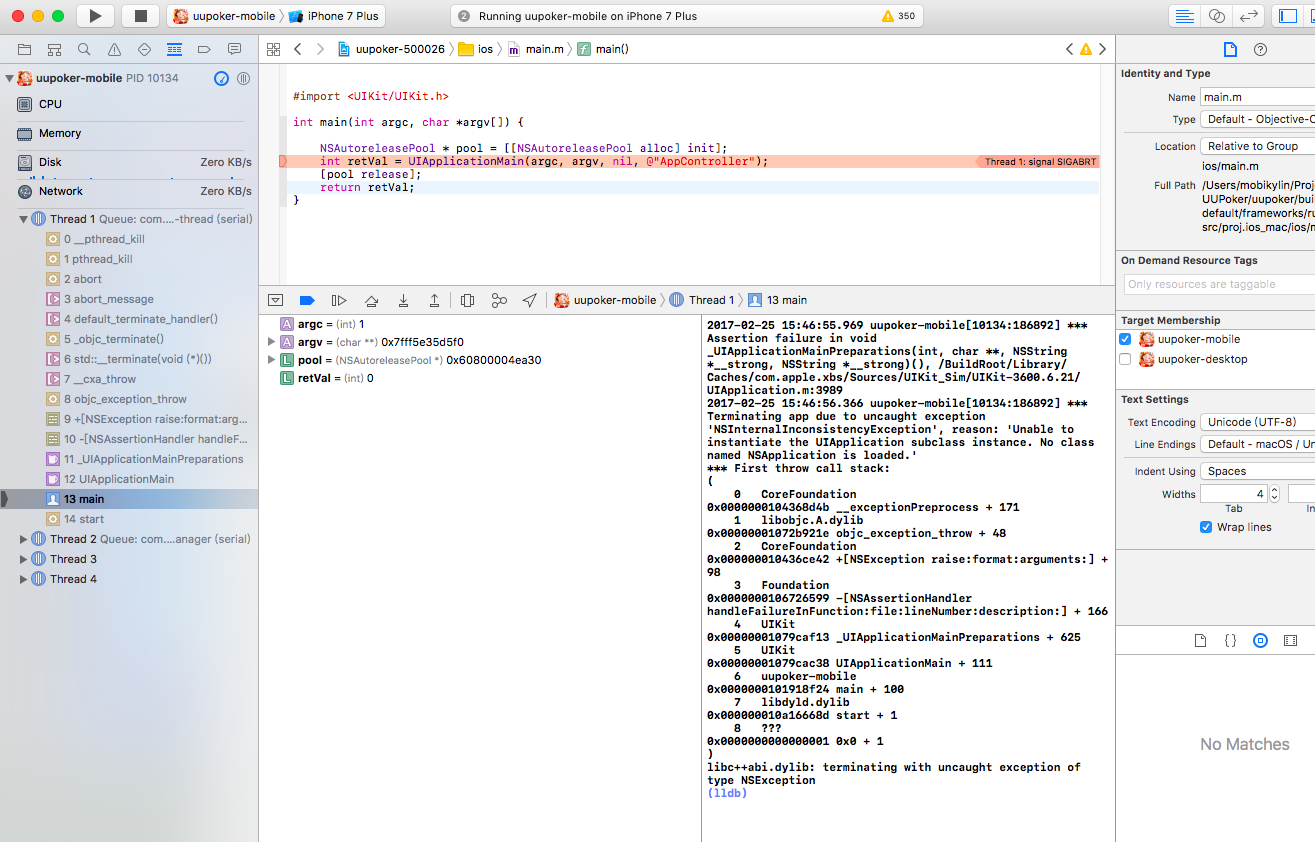
Task: Enable uupoker-desktop target membership checkbox
Action: (x=1125, y=360)
